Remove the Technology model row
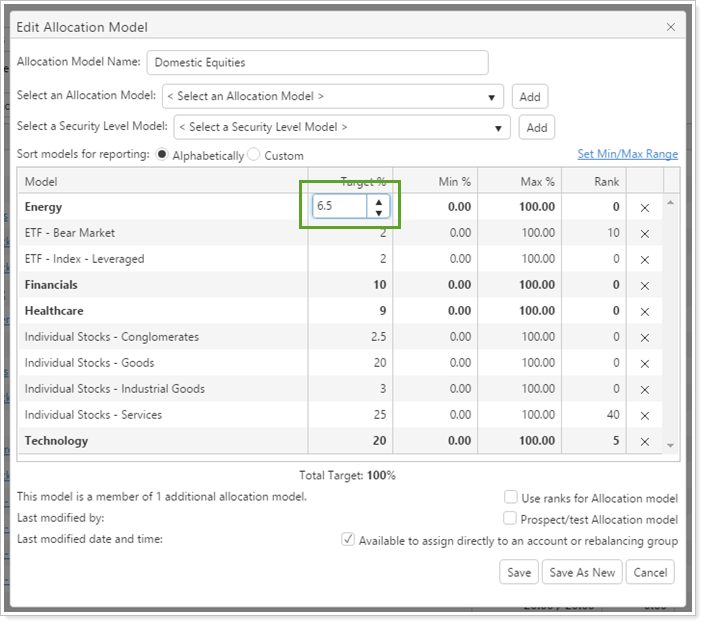 [x=644, y=441]
